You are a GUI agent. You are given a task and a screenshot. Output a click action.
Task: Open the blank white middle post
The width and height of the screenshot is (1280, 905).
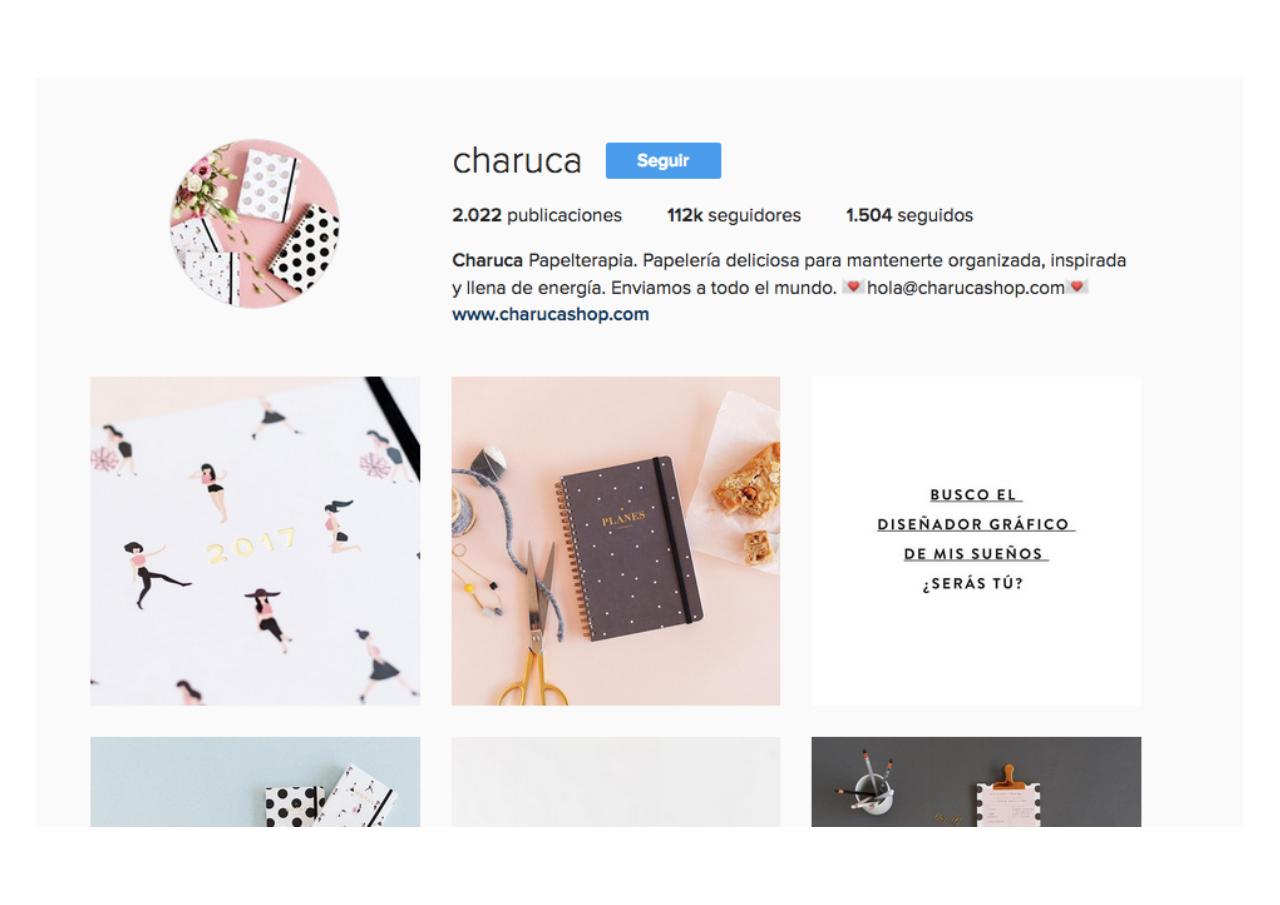point(616,782)
